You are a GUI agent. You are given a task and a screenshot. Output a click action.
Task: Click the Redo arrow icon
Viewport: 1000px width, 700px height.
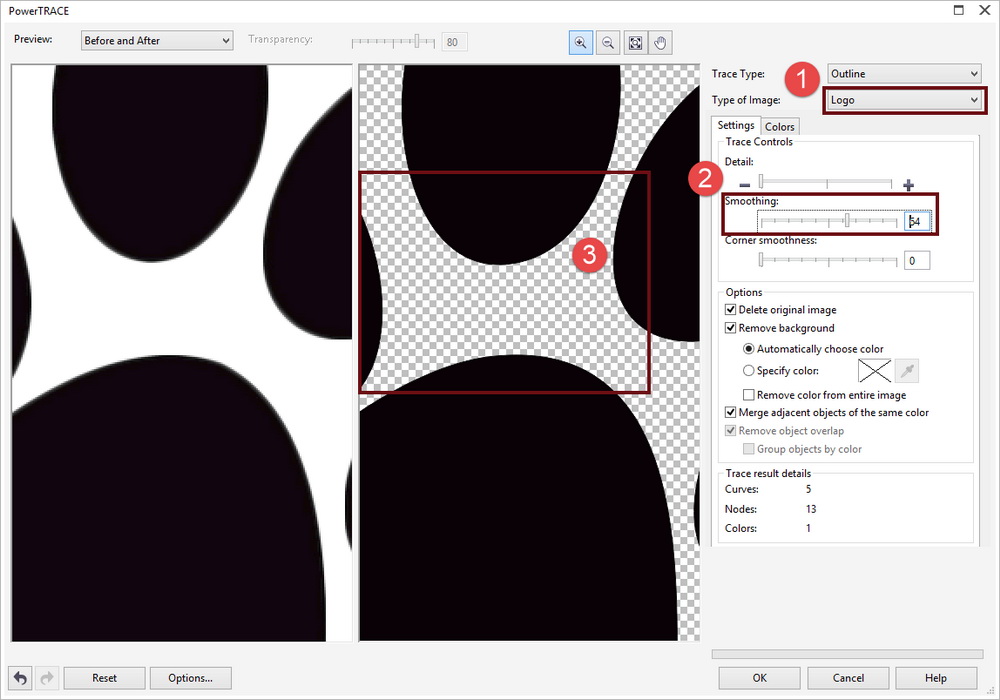pyautogui.click(x=47, y=678)
